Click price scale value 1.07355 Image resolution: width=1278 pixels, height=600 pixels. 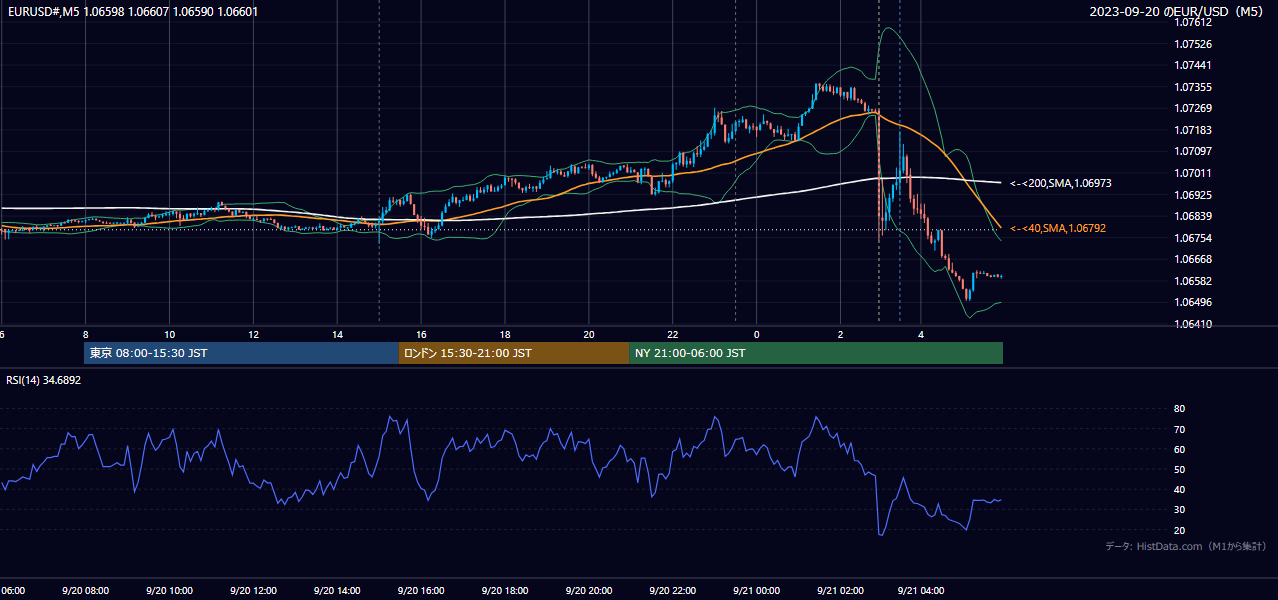point(1193,87)
